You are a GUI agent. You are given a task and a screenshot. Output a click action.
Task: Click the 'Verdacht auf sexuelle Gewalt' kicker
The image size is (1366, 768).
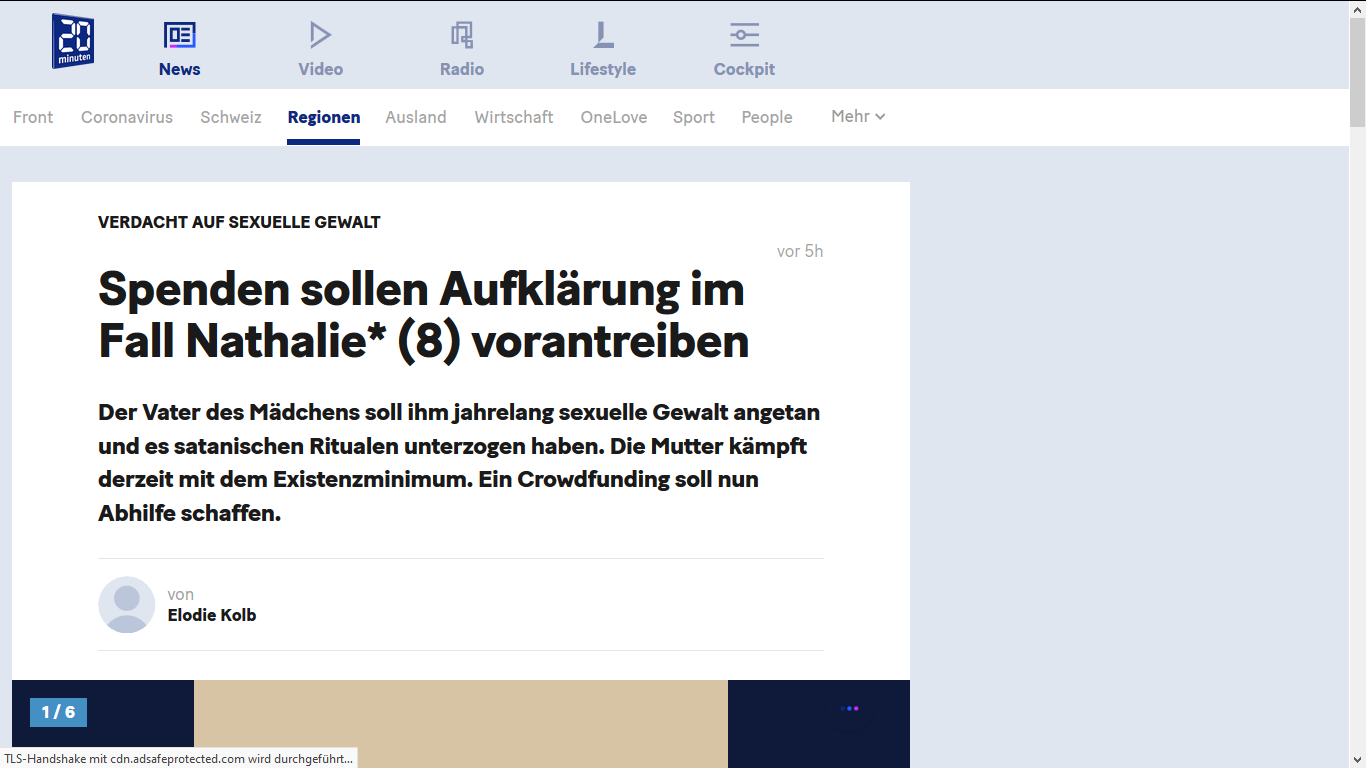click(x=239, y=222)
